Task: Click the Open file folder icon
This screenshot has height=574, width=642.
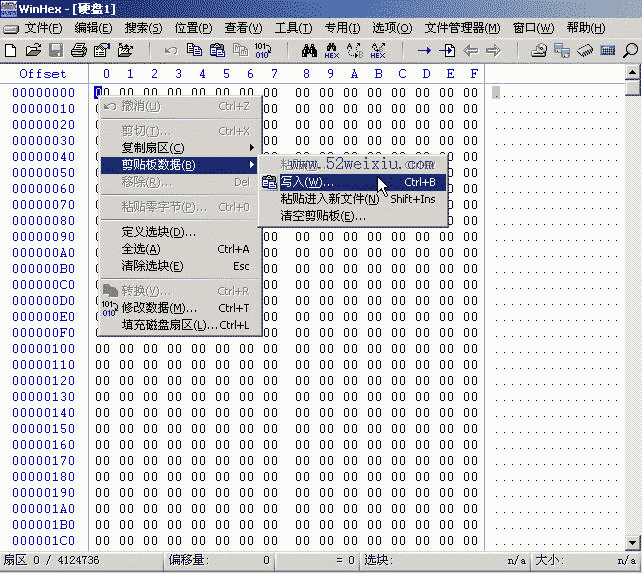Action: pyautogui.click(x=33, y=51)
